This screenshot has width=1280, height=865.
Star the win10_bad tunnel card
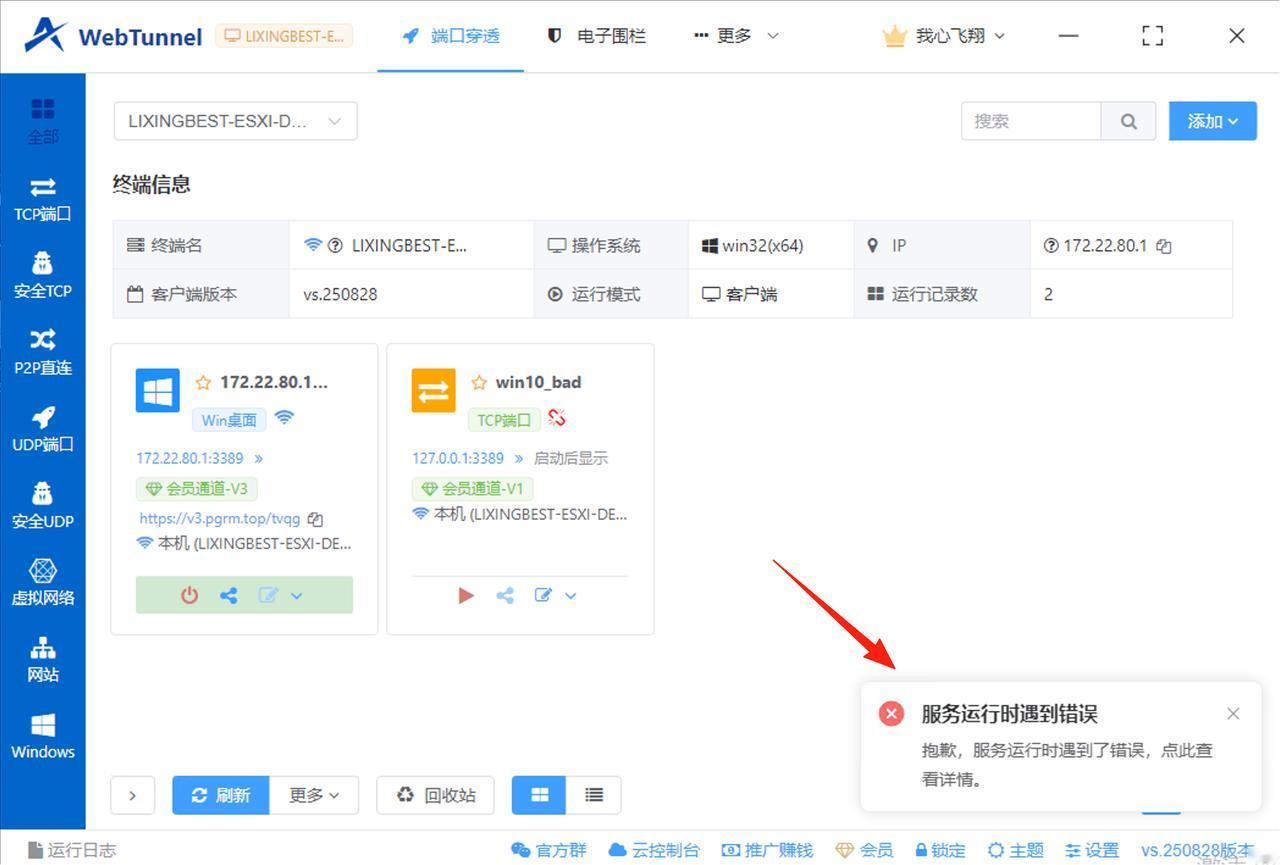tap(479, 382)
